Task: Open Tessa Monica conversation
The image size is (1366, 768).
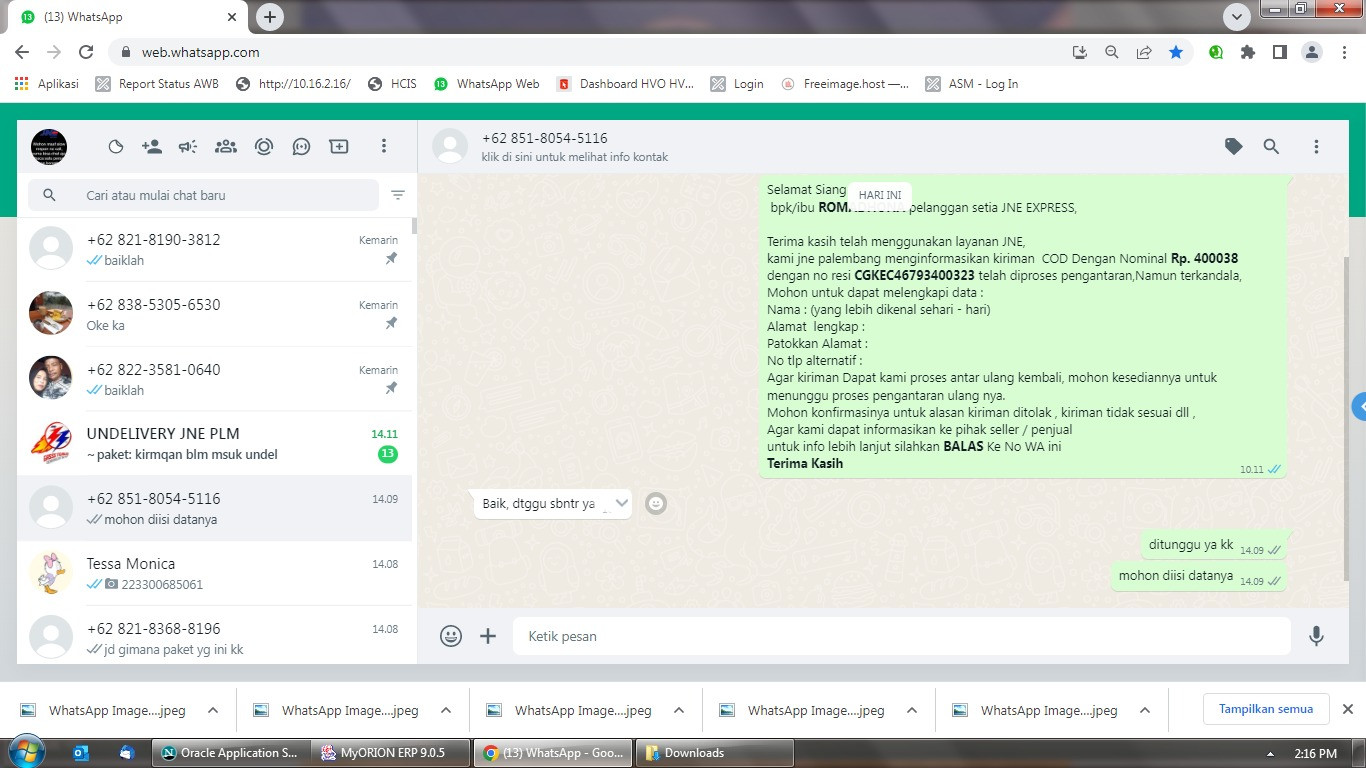Action: point(214,574)
